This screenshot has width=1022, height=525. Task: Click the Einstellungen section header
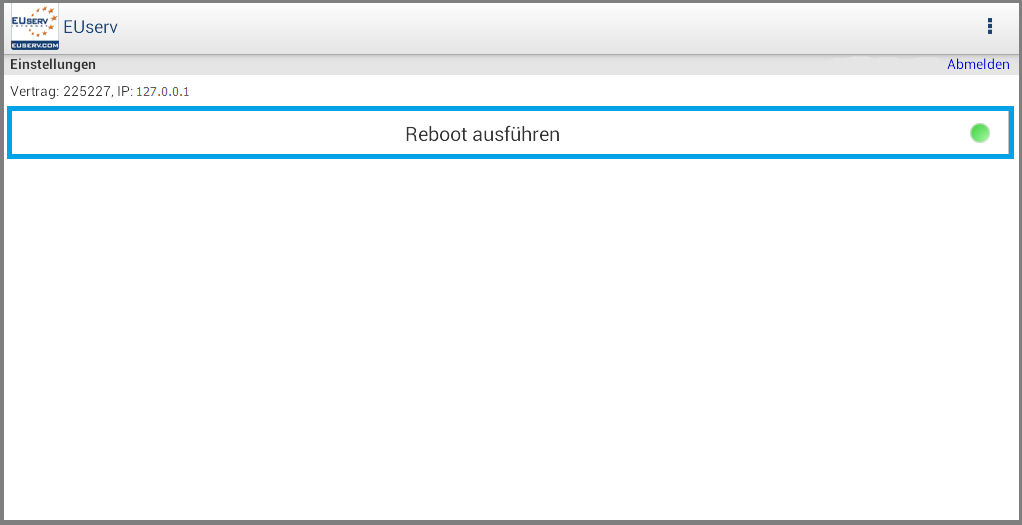pyautogui.click(x=53, y=65)
